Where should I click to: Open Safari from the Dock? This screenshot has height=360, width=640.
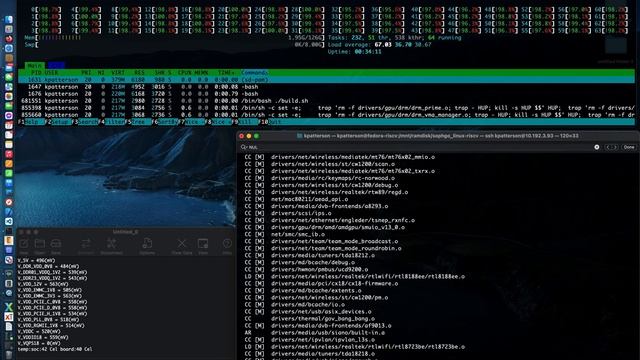(x=9, y=48)
